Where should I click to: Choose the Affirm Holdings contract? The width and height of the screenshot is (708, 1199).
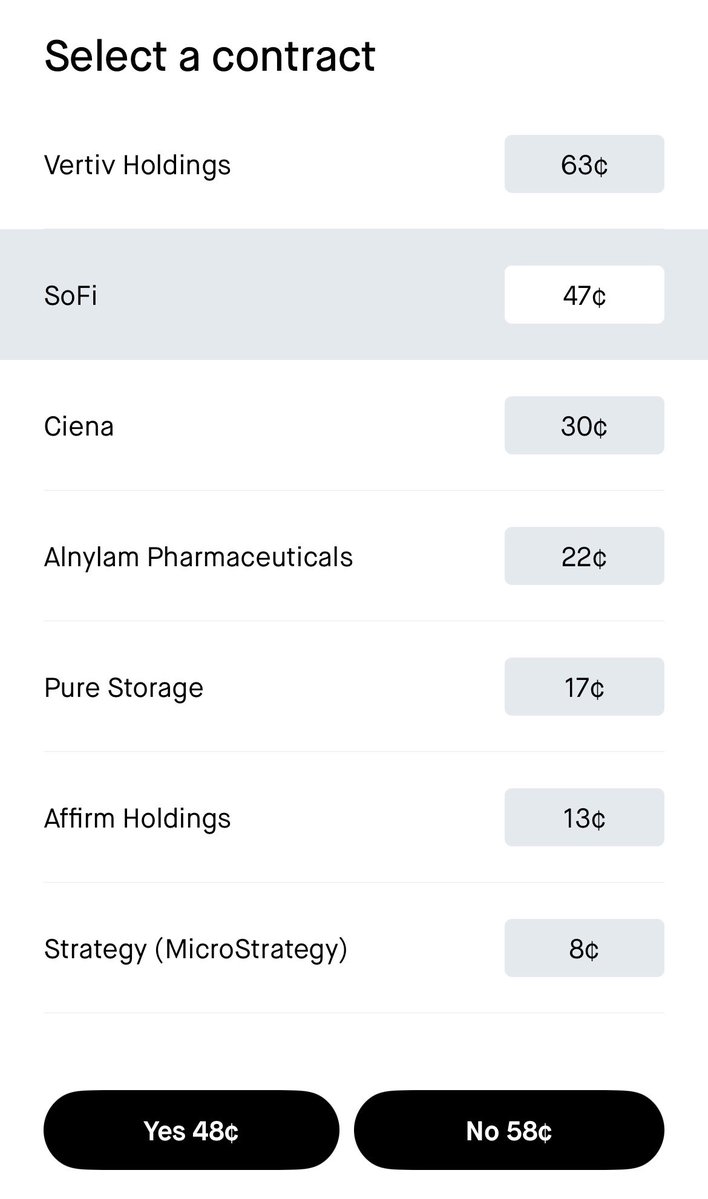pos(354,817)
